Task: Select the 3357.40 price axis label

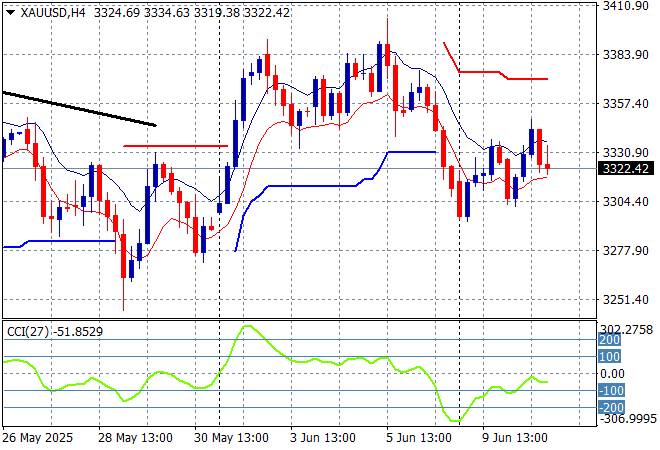Action: (x=625, y=104)
